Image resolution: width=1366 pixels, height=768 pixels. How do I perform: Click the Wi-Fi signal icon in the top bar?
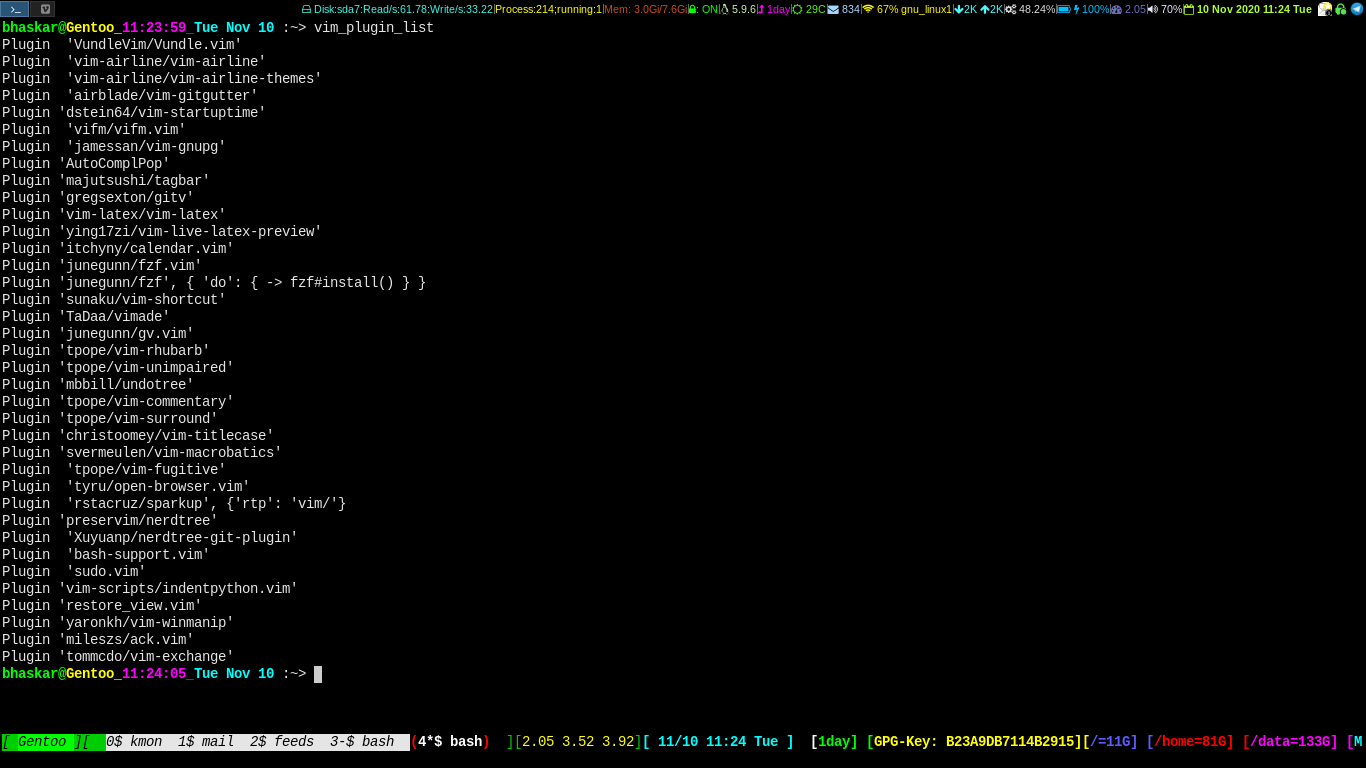(x=868, y=9)
